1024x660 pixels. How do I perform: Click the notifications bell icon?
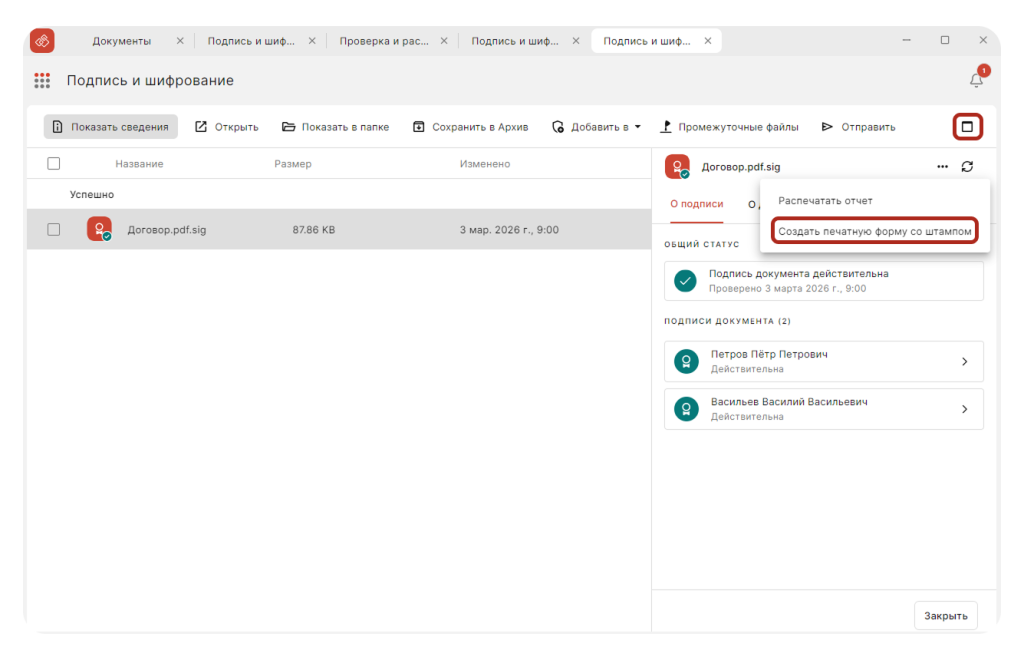(x=976, y=81)
